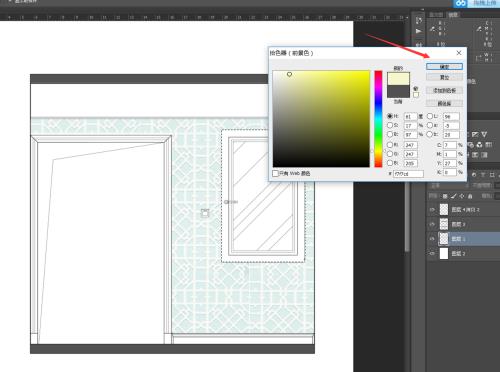This screenshot has height=372, width=500.
Task: Click the lock position move icon
Action: 462,196
